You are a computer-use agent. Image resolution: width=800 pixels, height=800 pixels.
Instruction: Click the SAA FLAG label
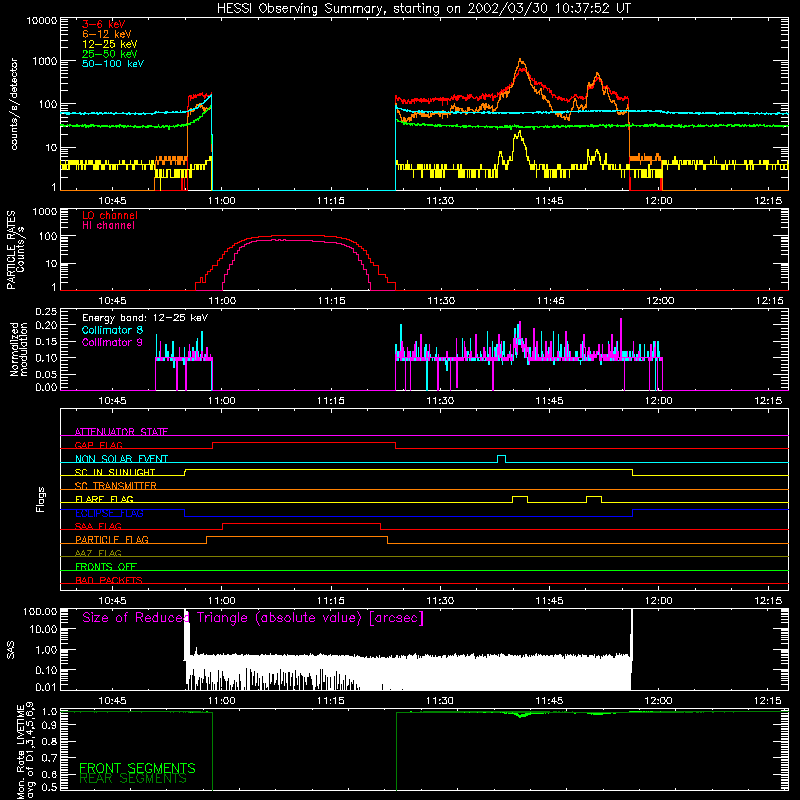point(98,526)
